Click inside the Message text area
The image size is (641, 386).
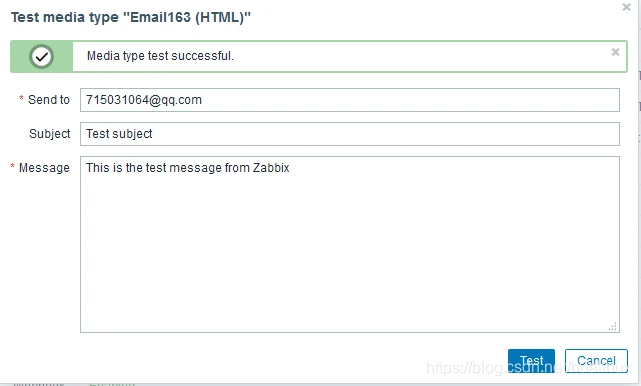350,244
